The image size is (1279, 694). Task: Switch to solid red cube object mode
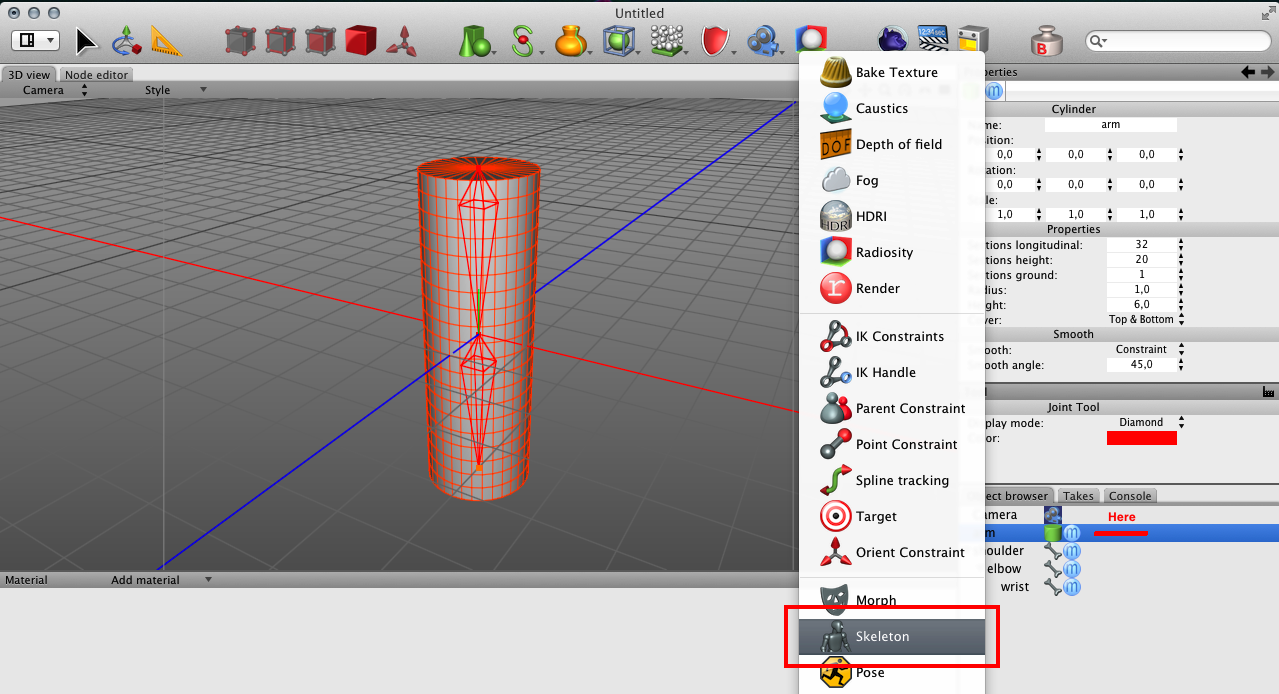point(360,41)
